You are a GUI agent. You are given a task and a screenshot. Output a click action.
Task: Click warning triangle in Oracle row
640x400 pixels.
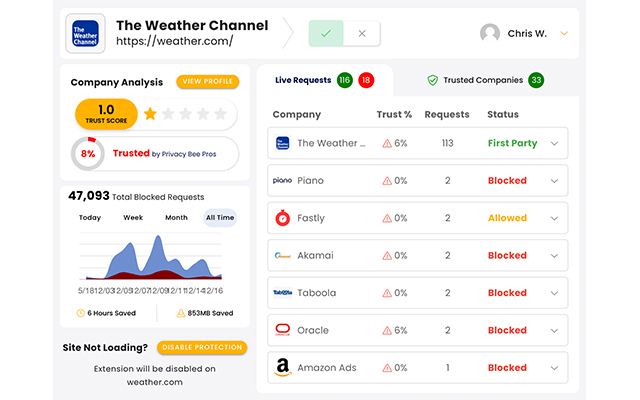click(387, 331)
